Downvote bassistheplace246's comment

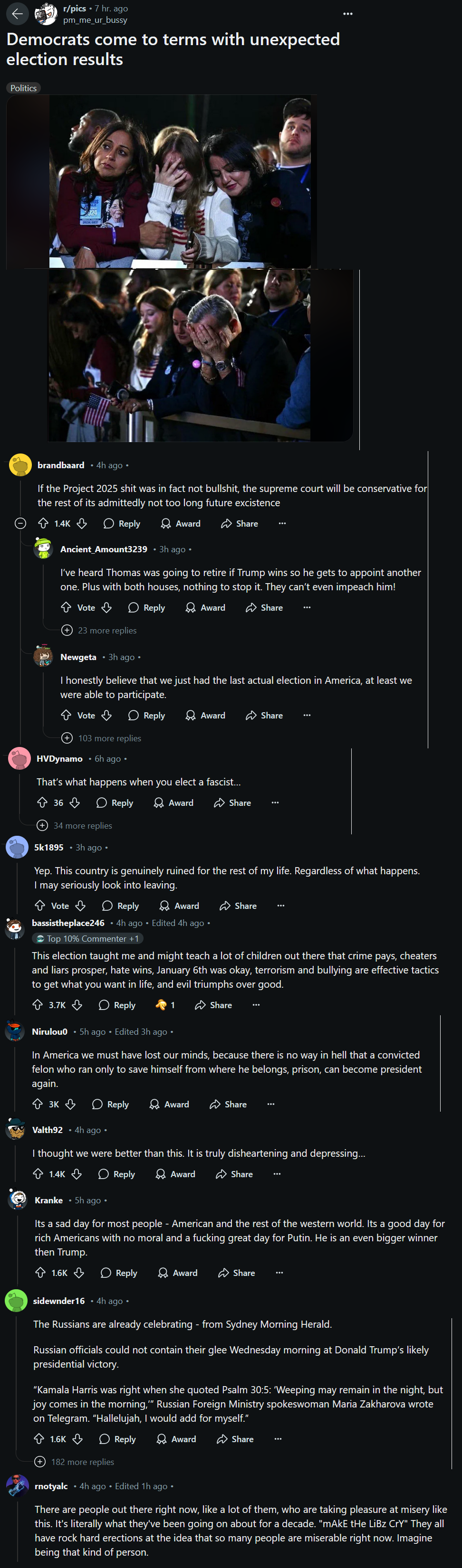[77, 1005]
